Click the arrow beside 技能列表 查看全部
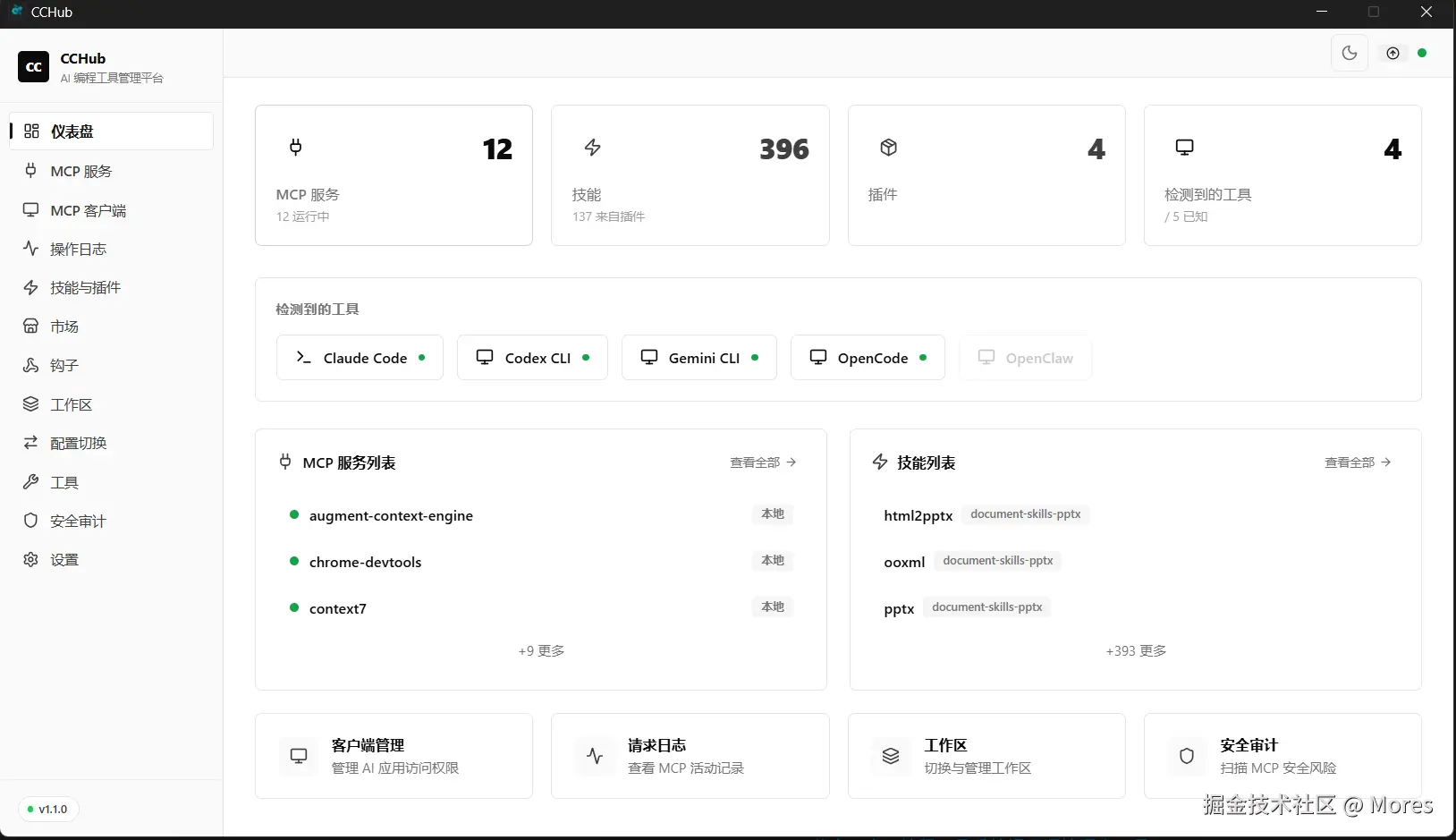This screenshot has width=1456, height=840. tap(1386, 462)
